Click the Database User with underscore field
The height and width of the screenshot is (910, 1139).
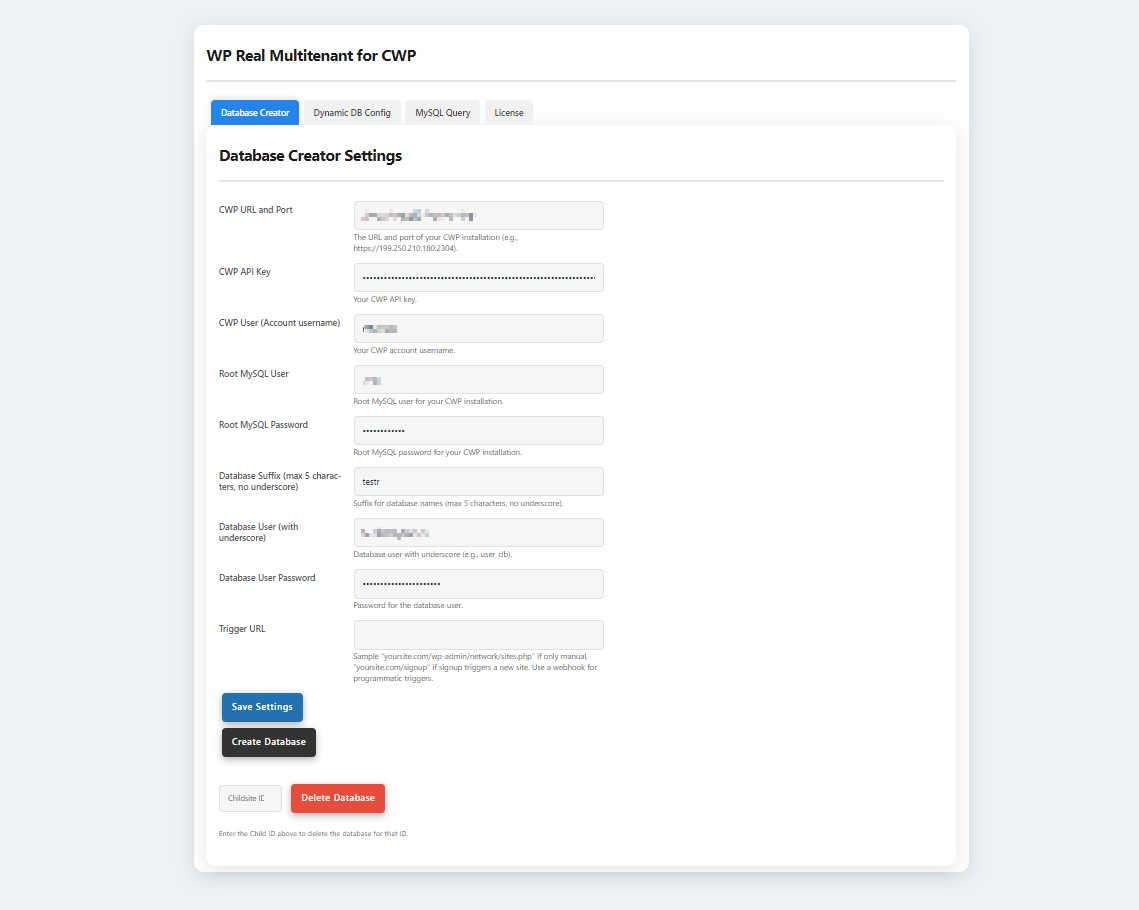(478, 533)
